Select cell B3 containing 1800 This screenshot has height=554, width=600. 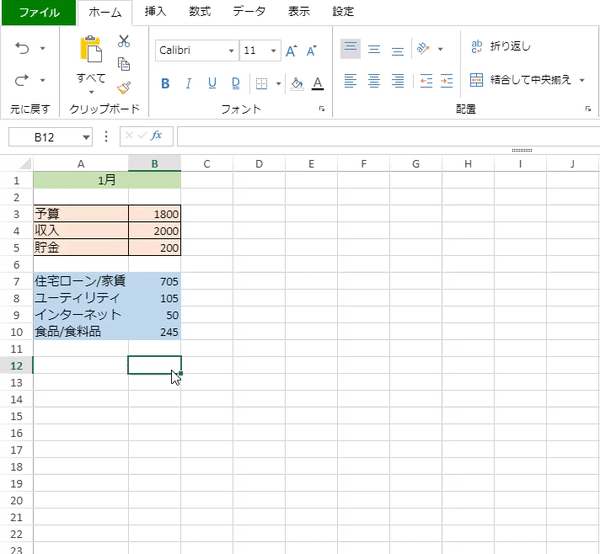click(x=155, y=214)
